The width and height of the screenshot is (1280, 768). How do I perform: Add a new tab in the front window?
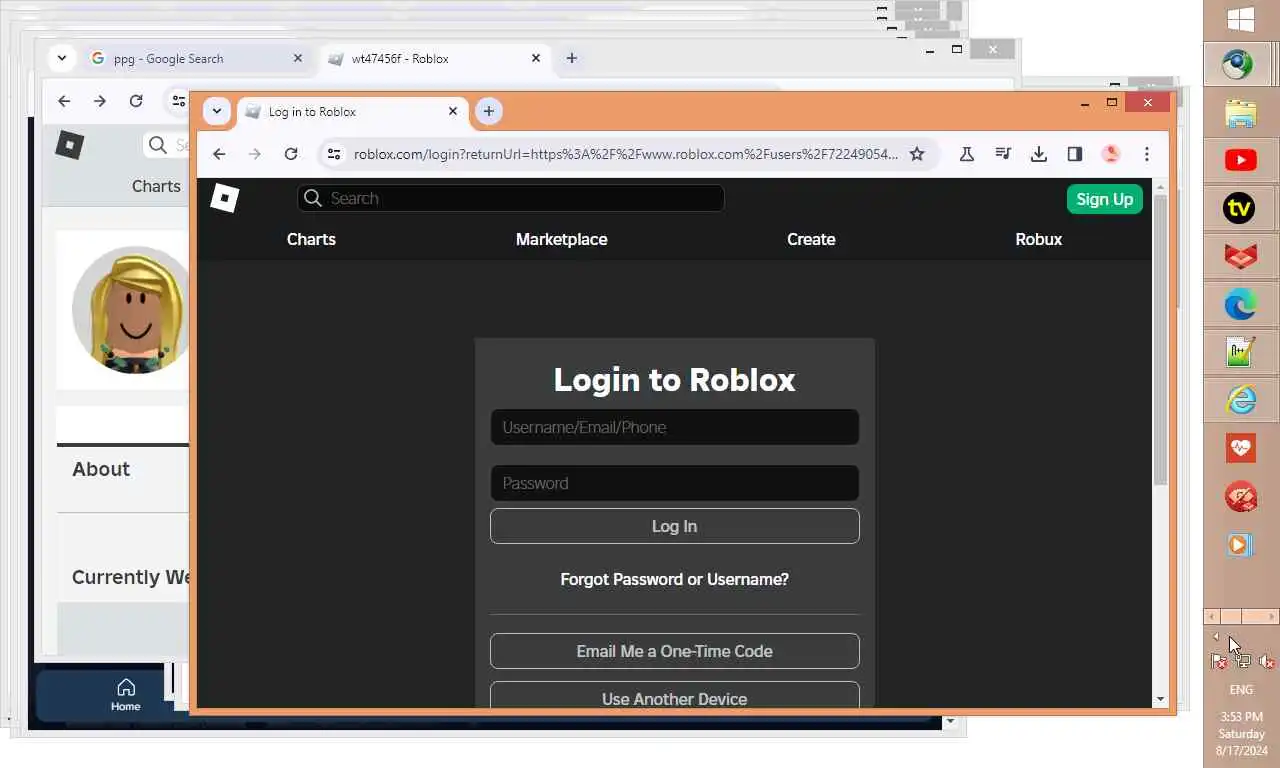(488, 111)
